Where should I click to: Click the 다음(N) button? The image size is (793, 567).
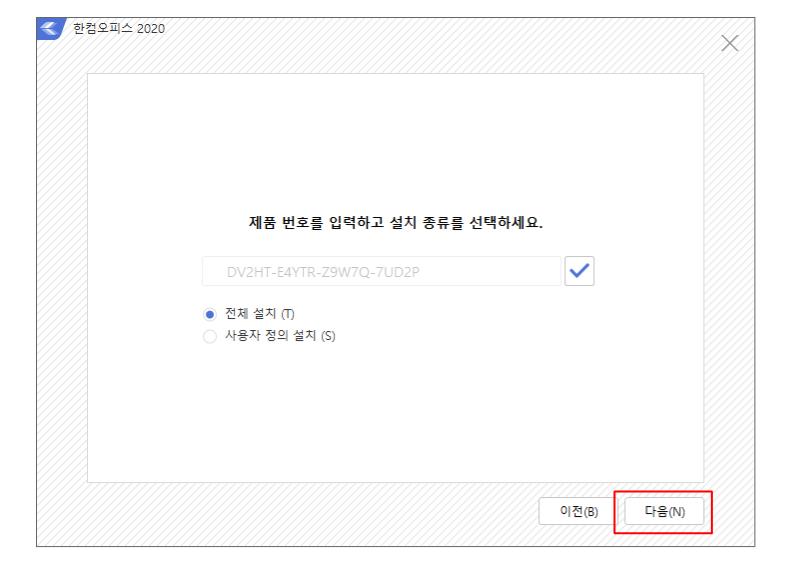[664, 511]
